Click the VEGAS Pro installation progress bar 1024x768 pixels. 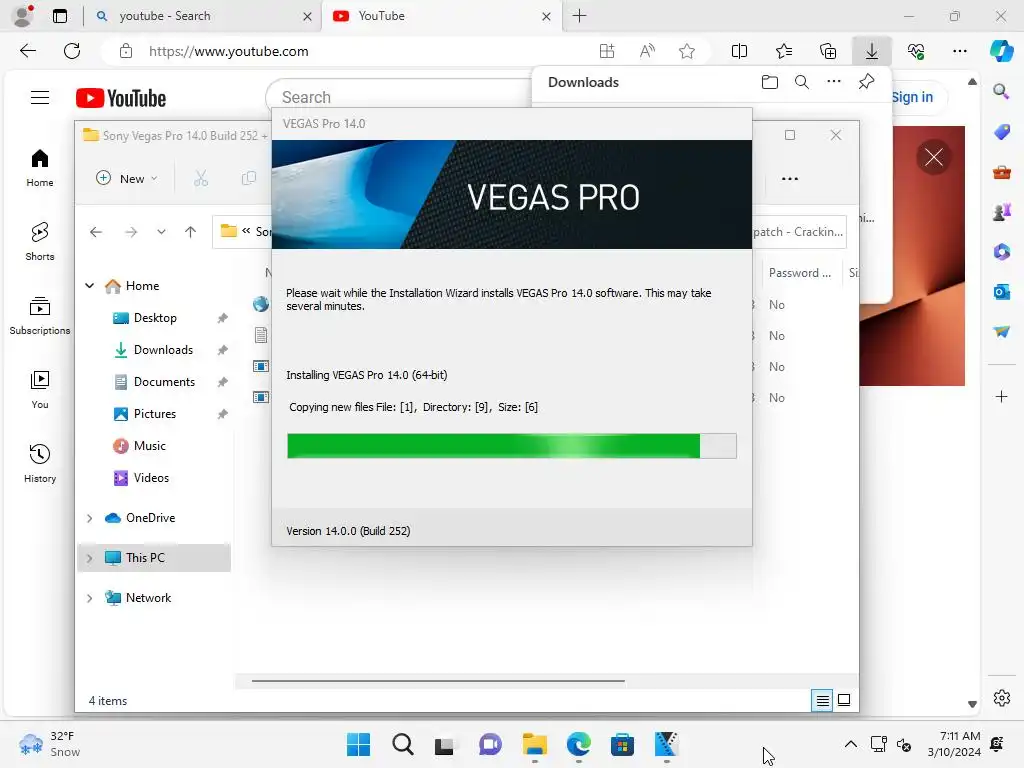point(512,445)
